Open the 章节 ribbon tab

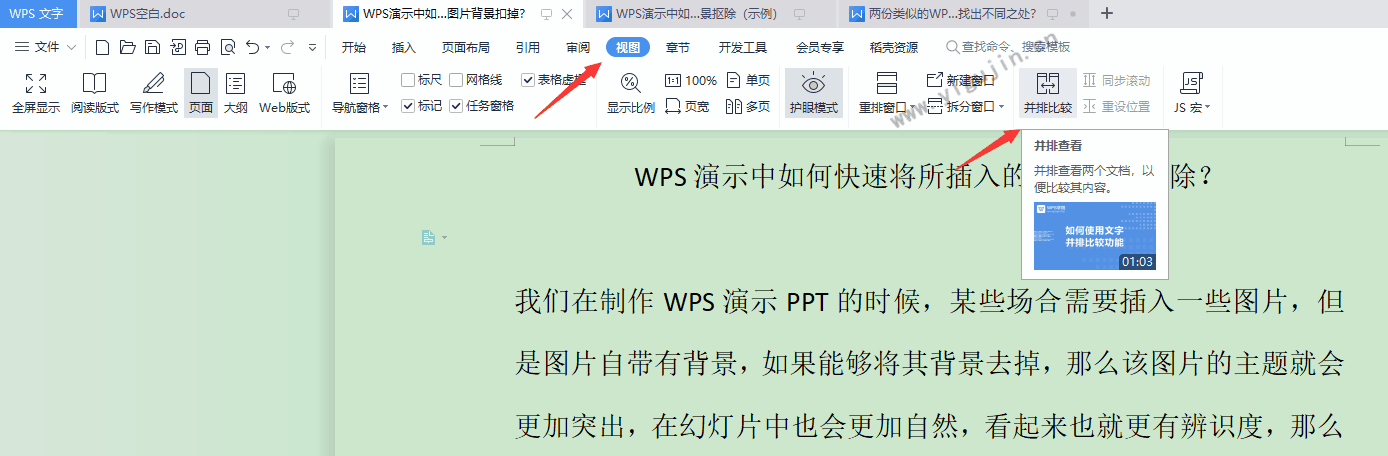coord(678,47)
